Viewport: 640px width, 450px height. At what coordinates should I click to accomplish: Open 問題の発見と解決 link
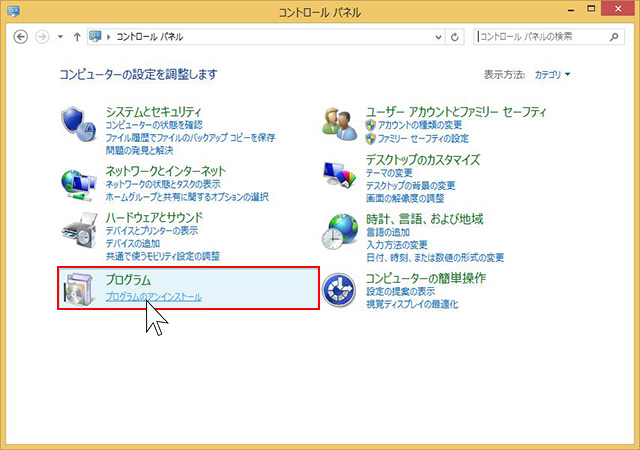pyautogui.click(x=140, y=150)
